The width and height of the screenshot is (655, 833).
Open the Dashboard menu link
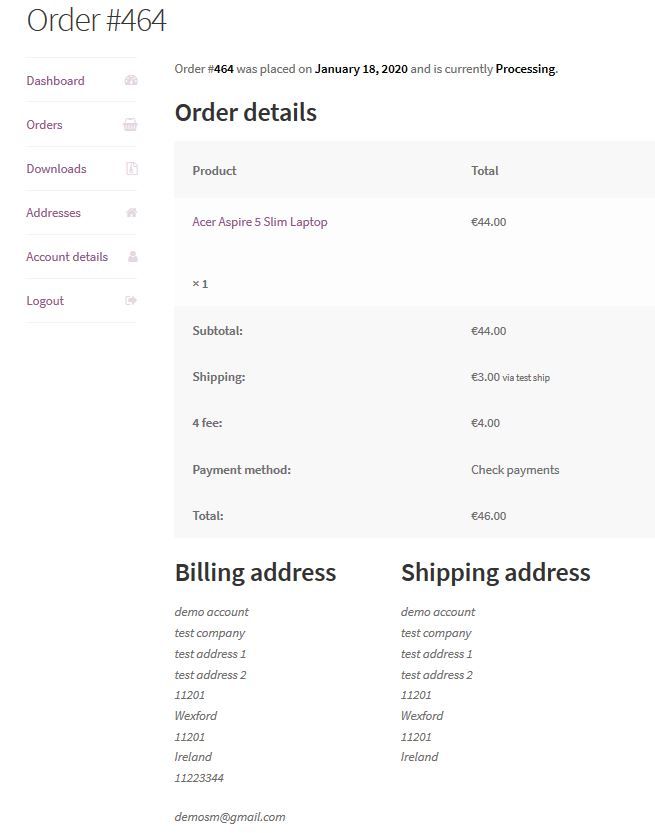55,81
